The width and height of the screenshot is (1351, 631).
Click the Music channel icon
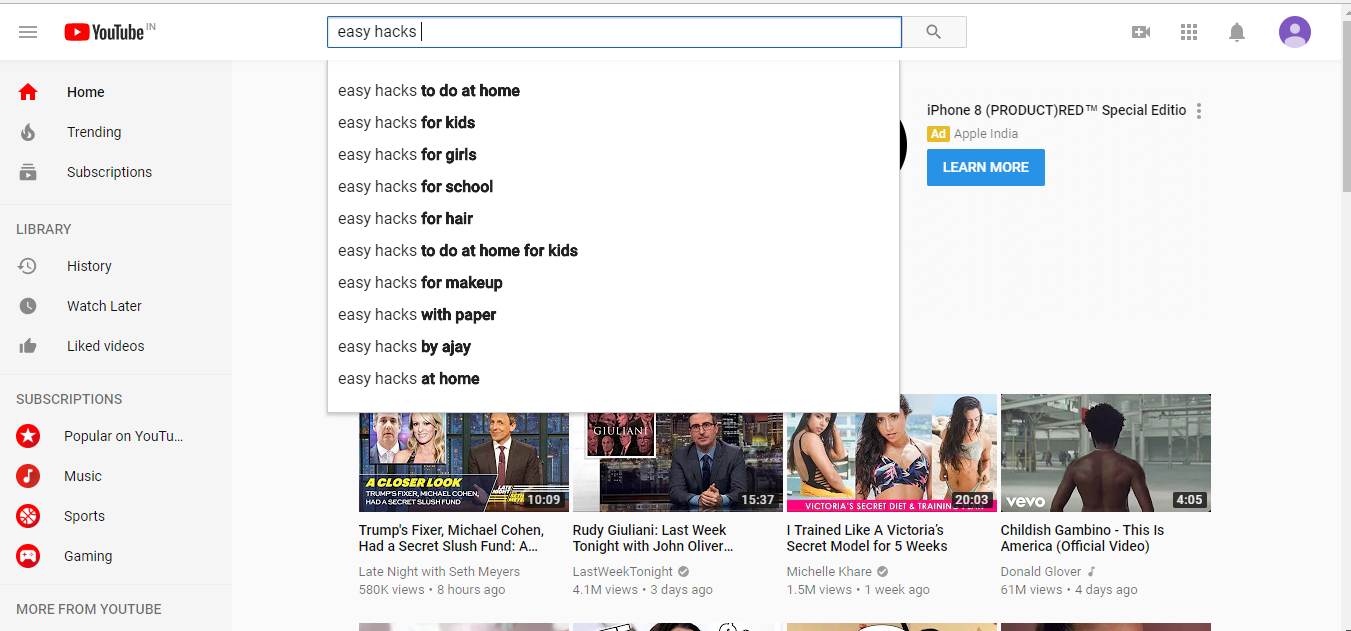click(x=28, y=476)
